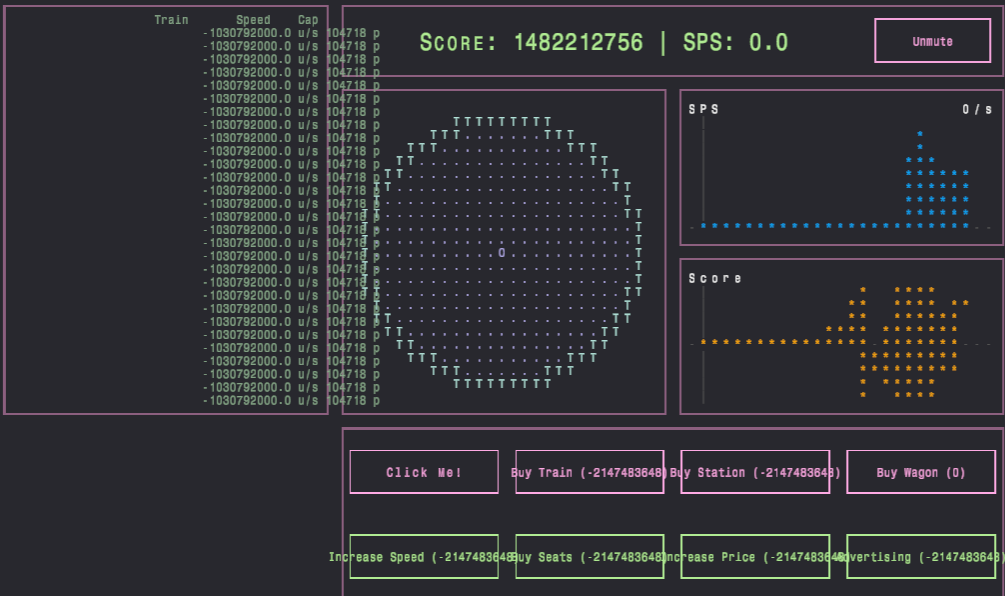Click the Speed column header
The image size is (1005, 596).
(253, 20)
